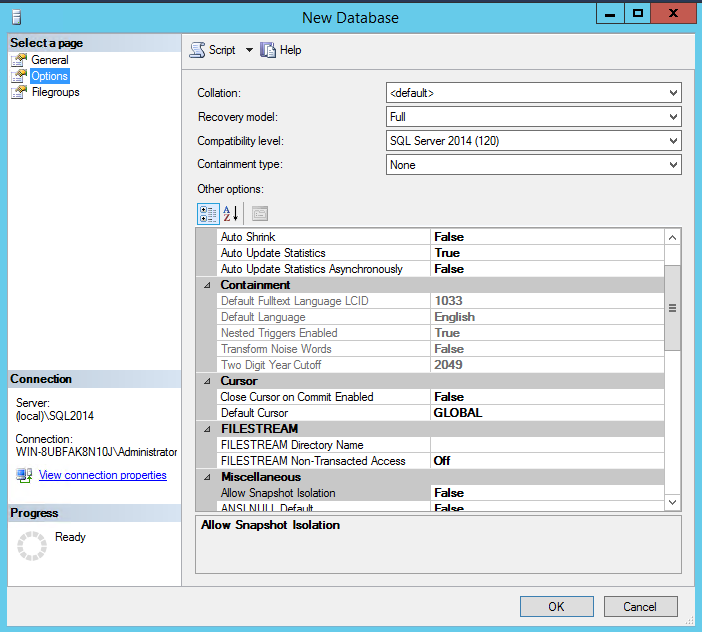
Task: Click the Script toolbar icon
Action: click(197, 50)
